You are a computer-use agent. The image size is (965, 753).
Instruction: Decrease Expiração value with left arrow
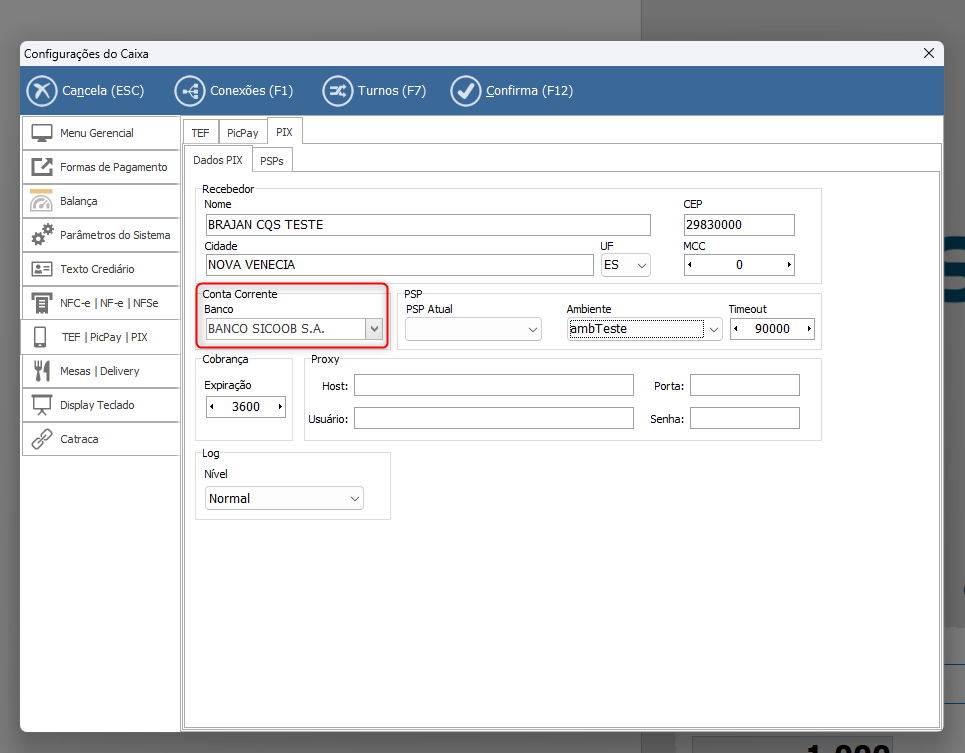click(x=212, y=407)
